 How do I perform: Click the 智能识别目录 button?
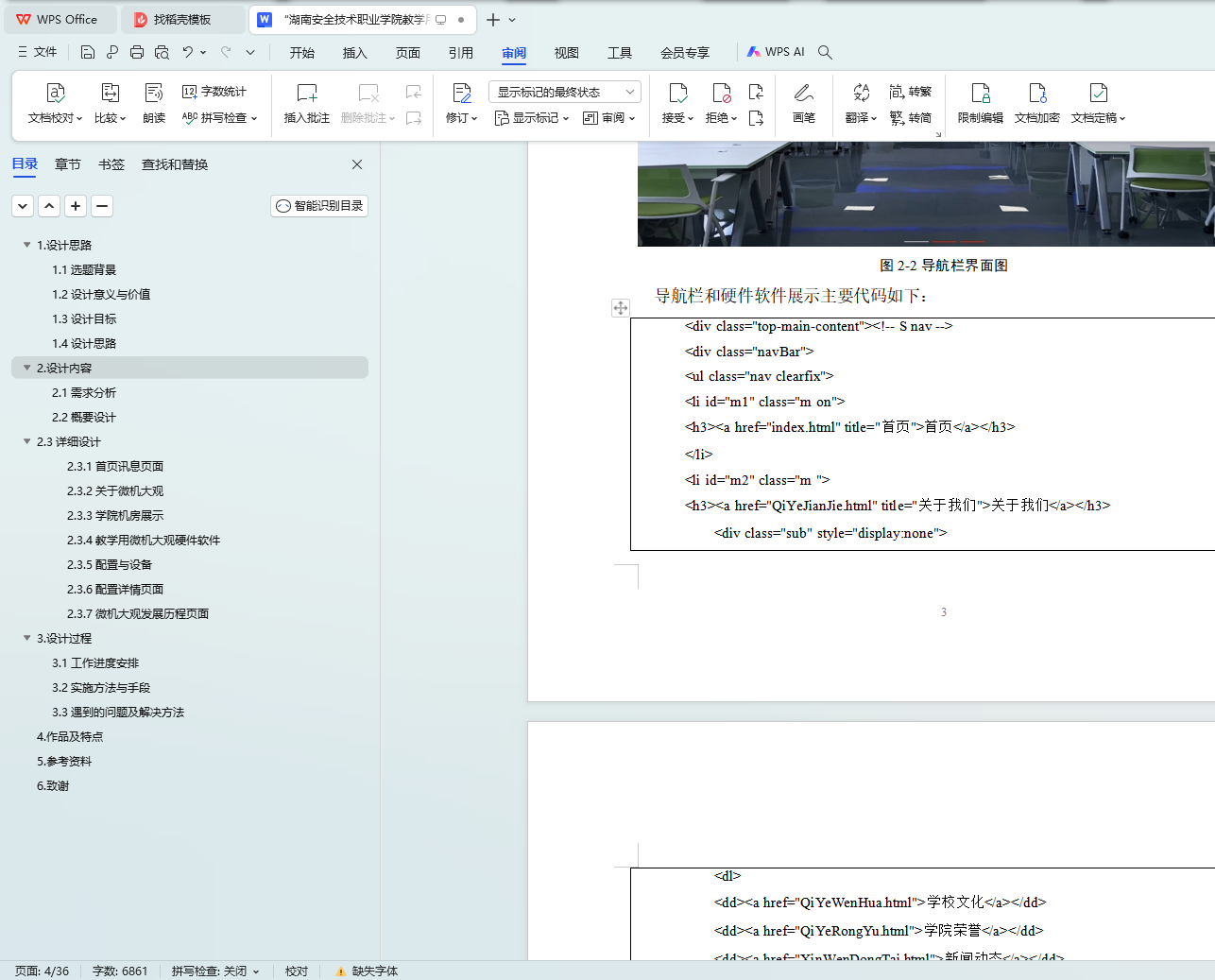coord(319,206)
